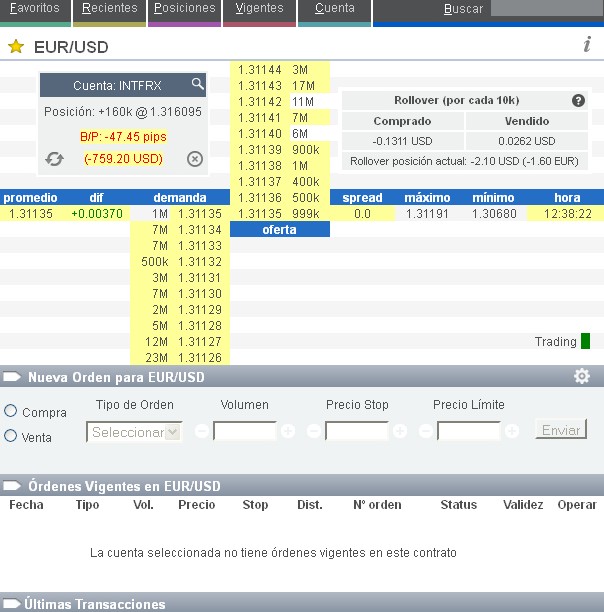Viewport: 604px width, 612px height.
Task: Focus the Precio Stop input field
Action: click(357, 431)
